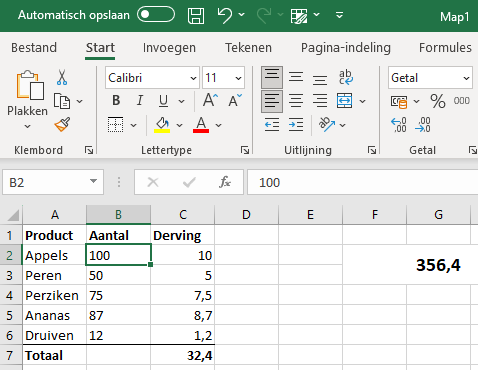The height and width of the screenshot is (370, 478).
Task: Click the Borders icon
Action: coord(116,125)
